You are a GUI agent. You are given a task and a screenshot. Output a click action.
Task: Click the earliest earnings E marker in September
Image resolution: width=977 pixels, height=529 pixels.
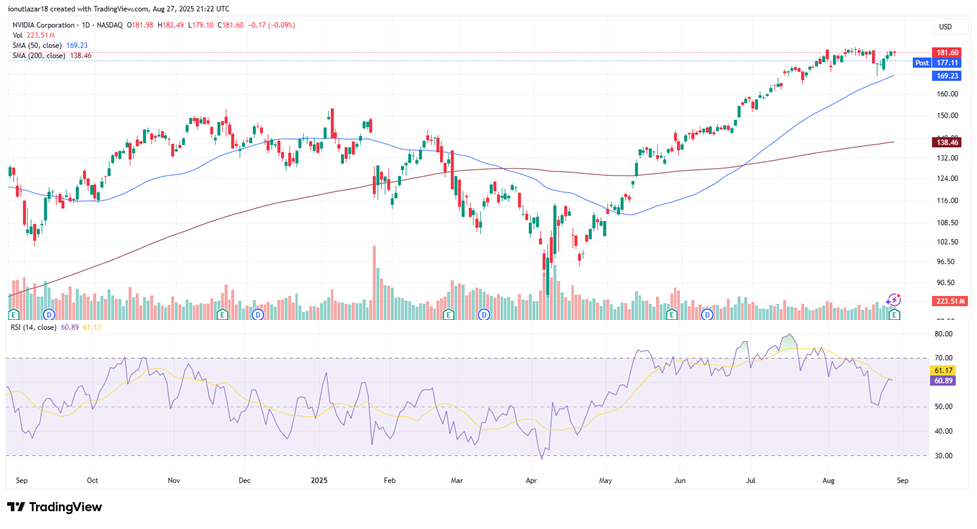pyautogui.click(x=11, y=314)
